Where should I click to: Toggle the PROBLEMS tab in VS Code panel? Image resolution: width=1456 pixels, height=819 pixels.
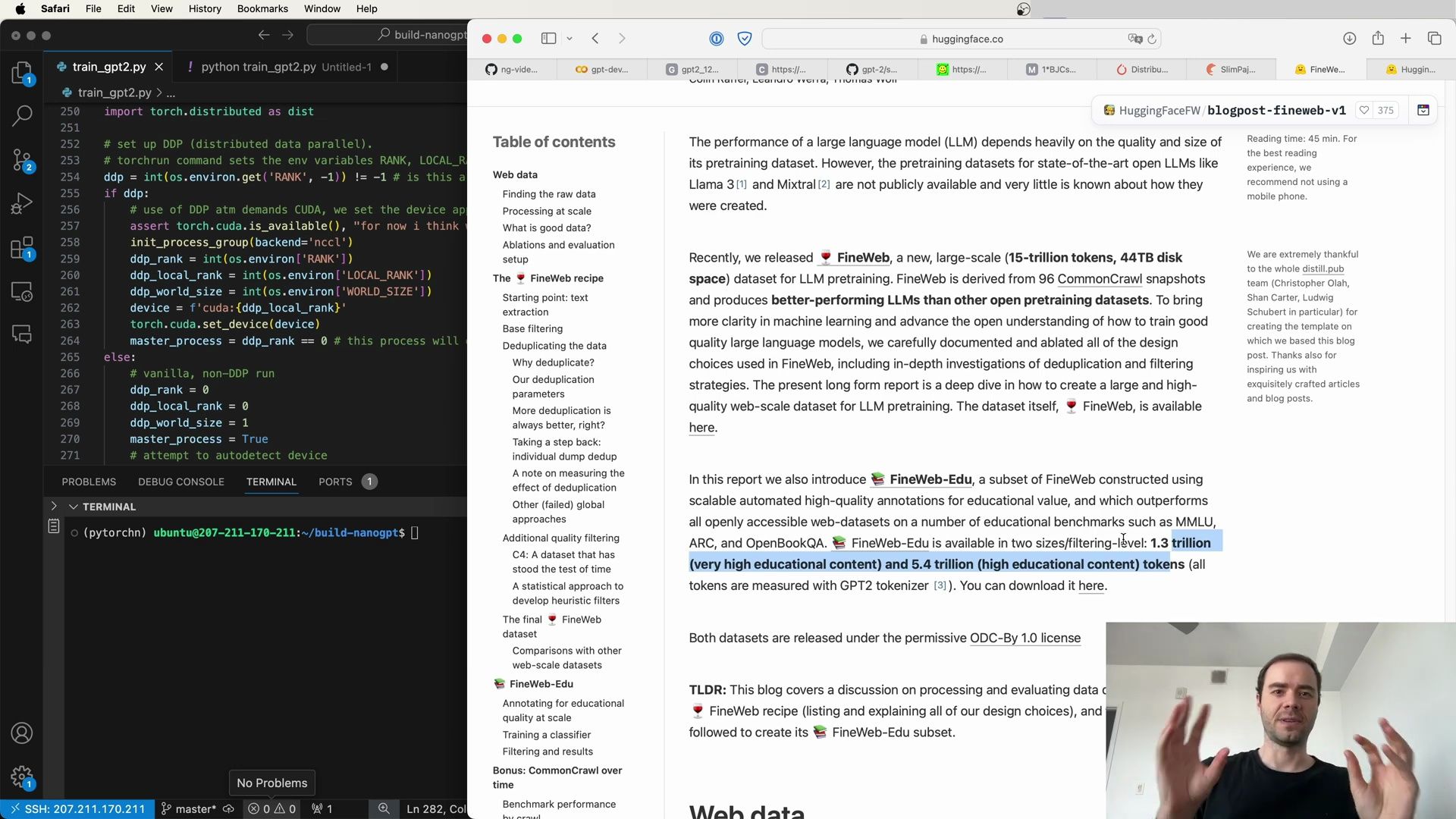click(x=89, y=481)
